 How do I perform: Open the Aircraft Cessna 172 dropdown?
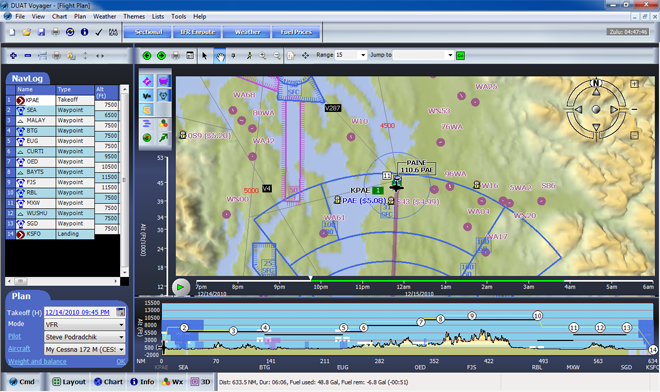(121, 349)
